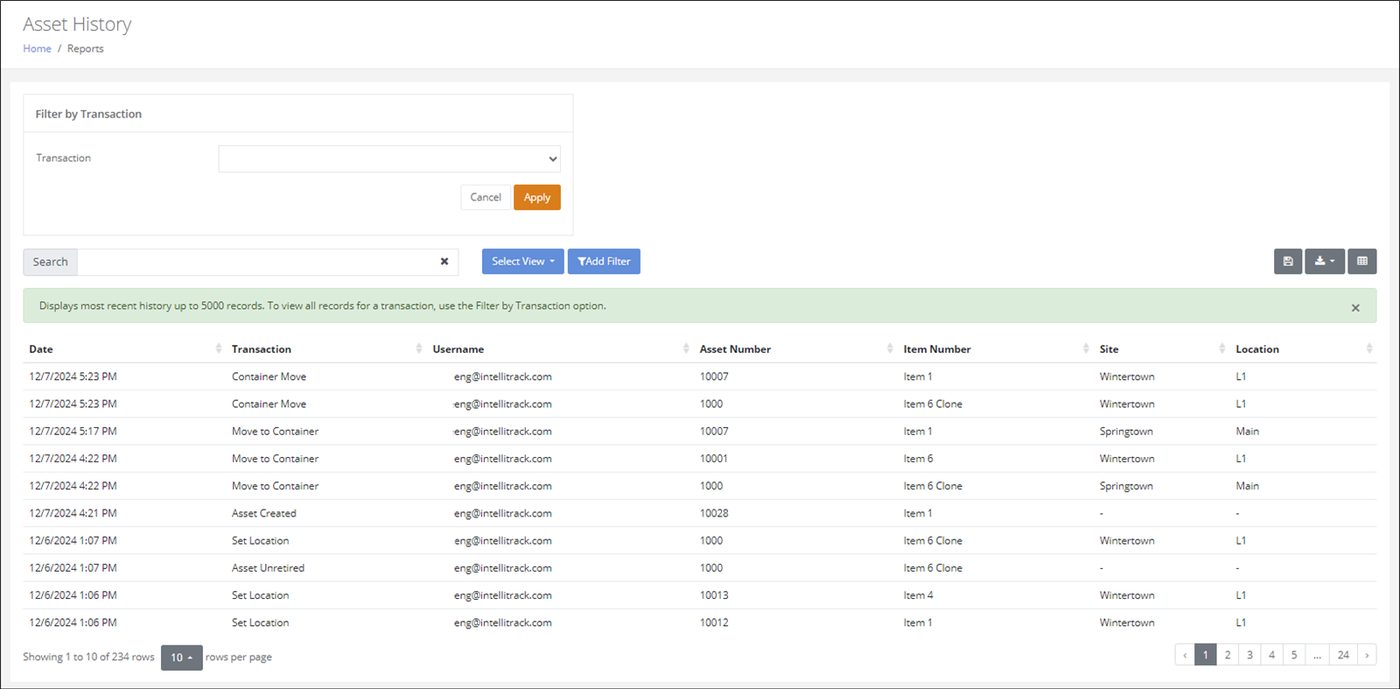Click the Asset Unretired transaction cell
The height and width of the screenshot is (689, 1400).
click(x=268, y=568)
